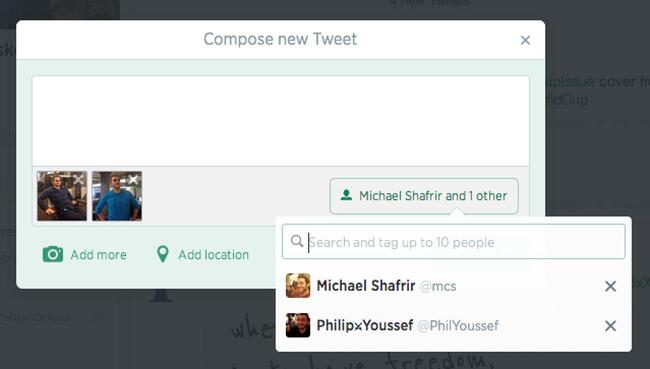Select second attached photo thumbnail with blue shirt
The width and height of the screenshot is (650, 369).
coord(117,196)
